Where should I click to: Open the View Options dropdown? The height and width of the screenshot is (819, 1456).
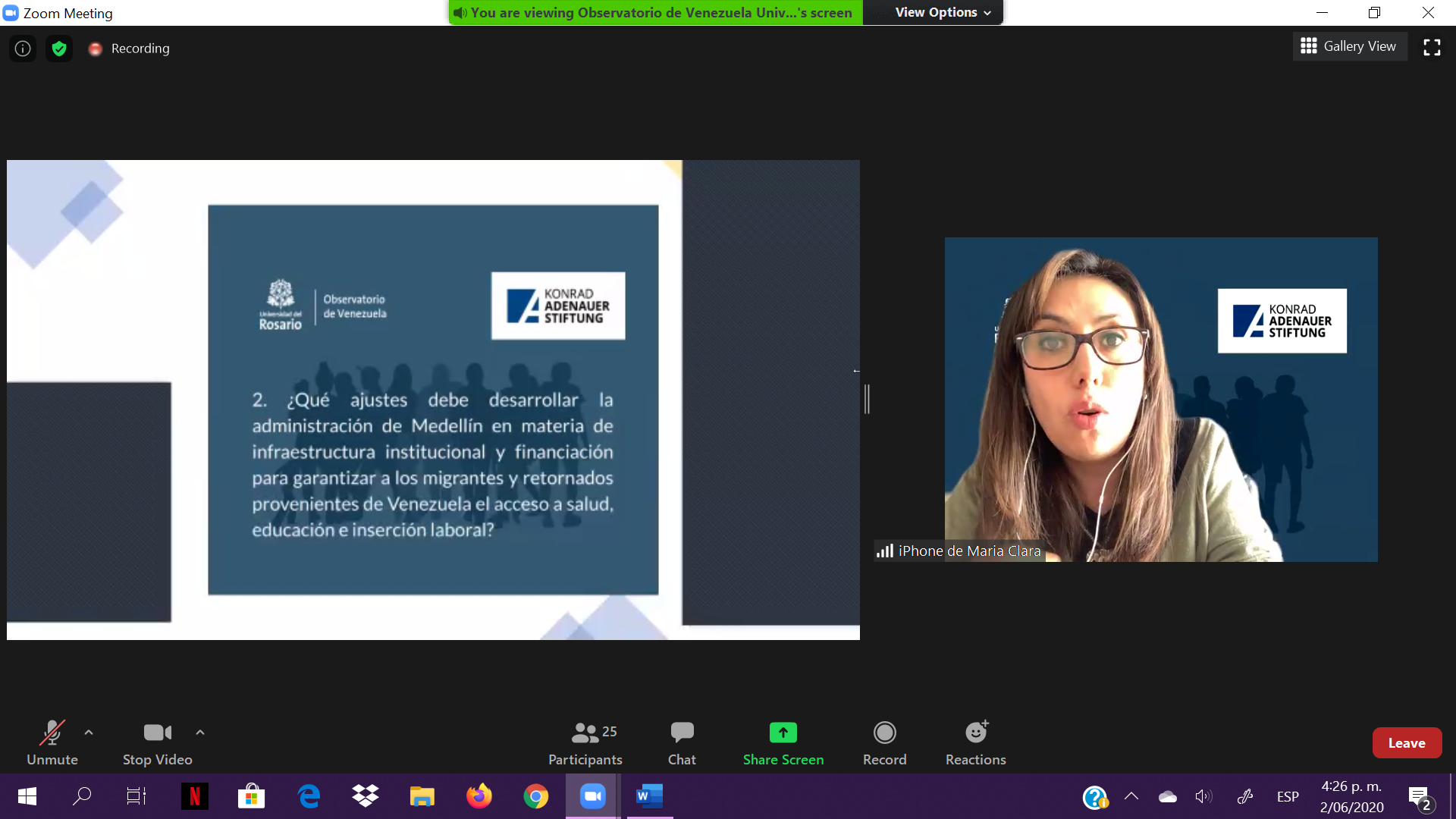[943, 12]
